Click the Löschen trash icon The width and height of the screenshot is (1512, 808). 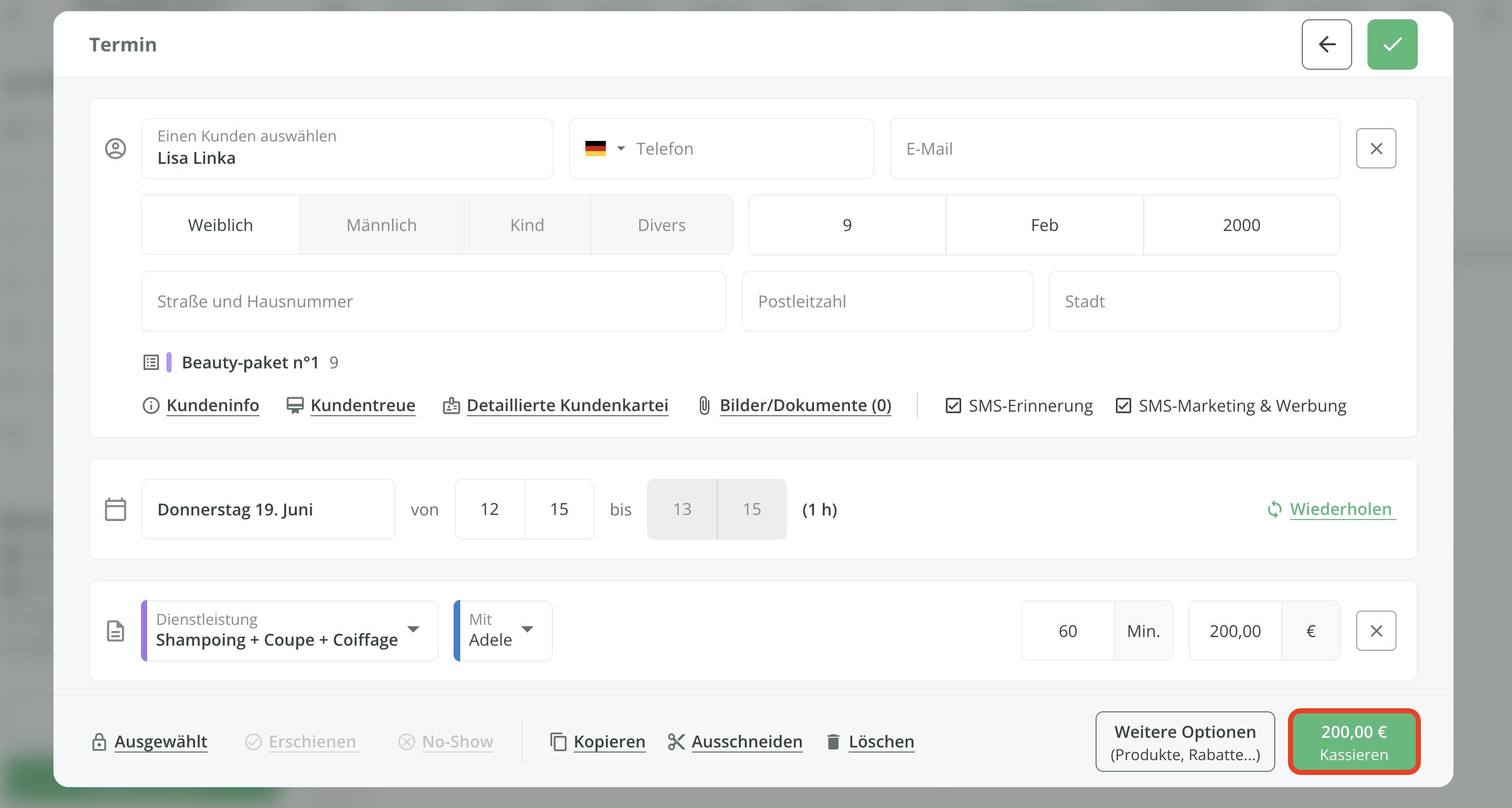[x=833, y=742]
